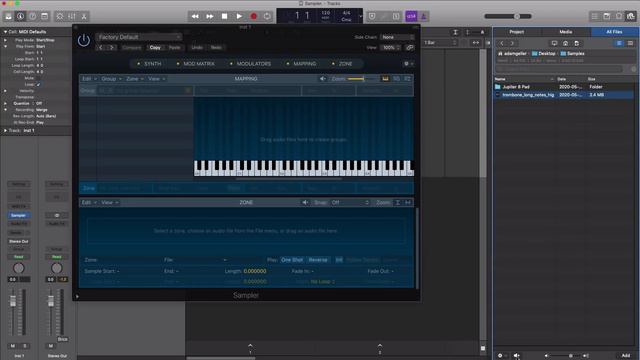The height and width of the screenshot is (360, 640).
Task: Go to the next Sampler preset
Action: click(x=111, y=48)
